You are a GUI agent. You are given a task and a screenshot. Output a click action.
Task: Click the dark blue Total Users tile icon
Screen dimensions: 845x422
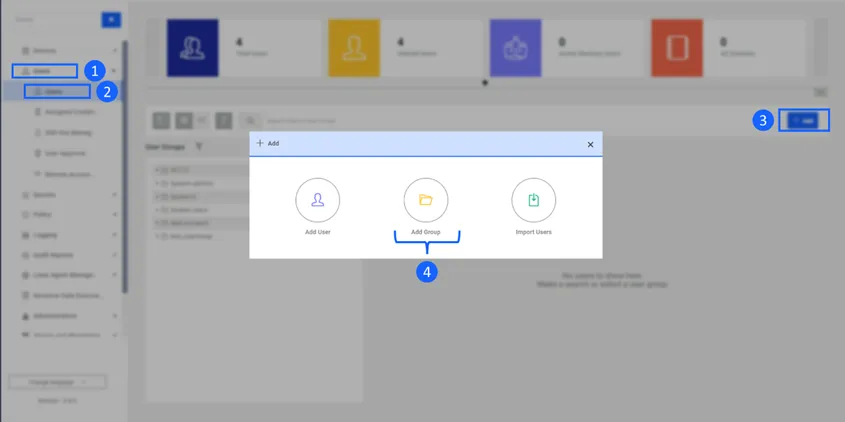click(x=192, y=48)
